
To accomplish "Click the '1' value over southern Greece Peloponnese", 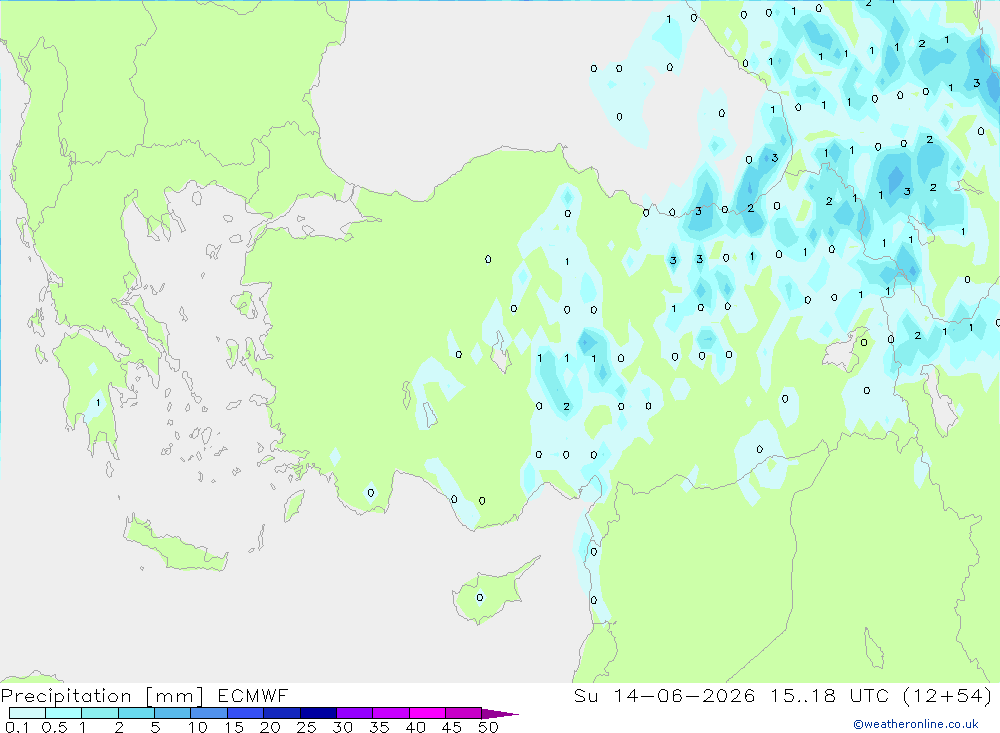I will 98,403.
